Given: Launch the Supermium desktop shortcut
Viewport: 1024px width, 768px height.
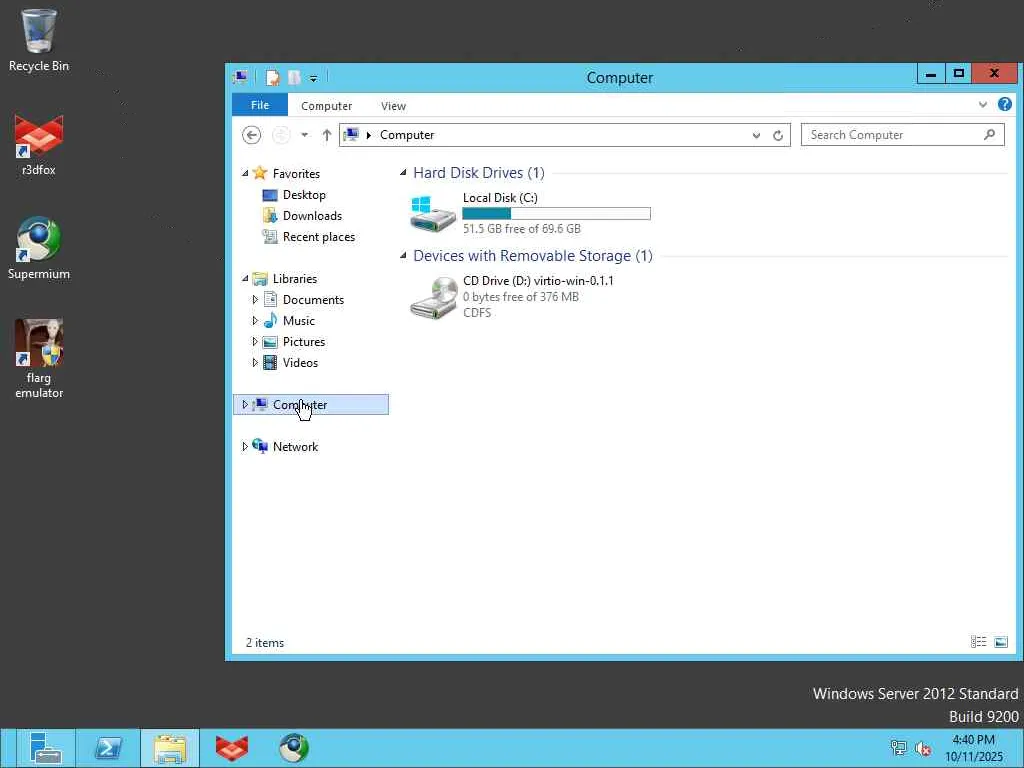Looking at the screenshot, I should click(x=39, y=248).
